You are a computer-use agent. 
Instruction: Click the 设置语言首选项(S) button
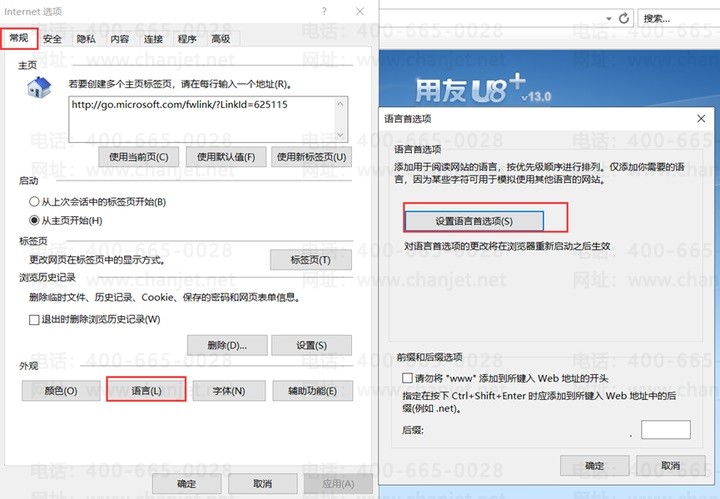coord(474,221)
